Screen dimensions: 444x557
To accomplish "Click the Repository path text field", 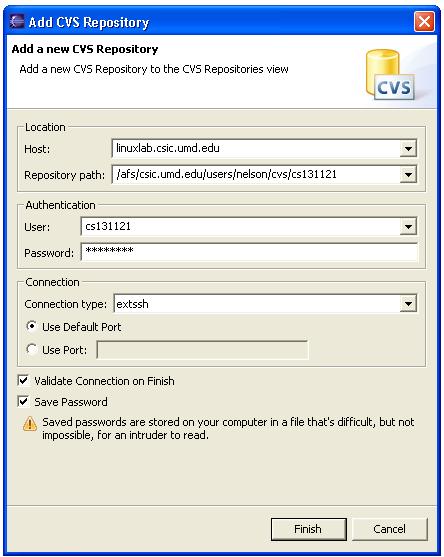I will point(255,174).
